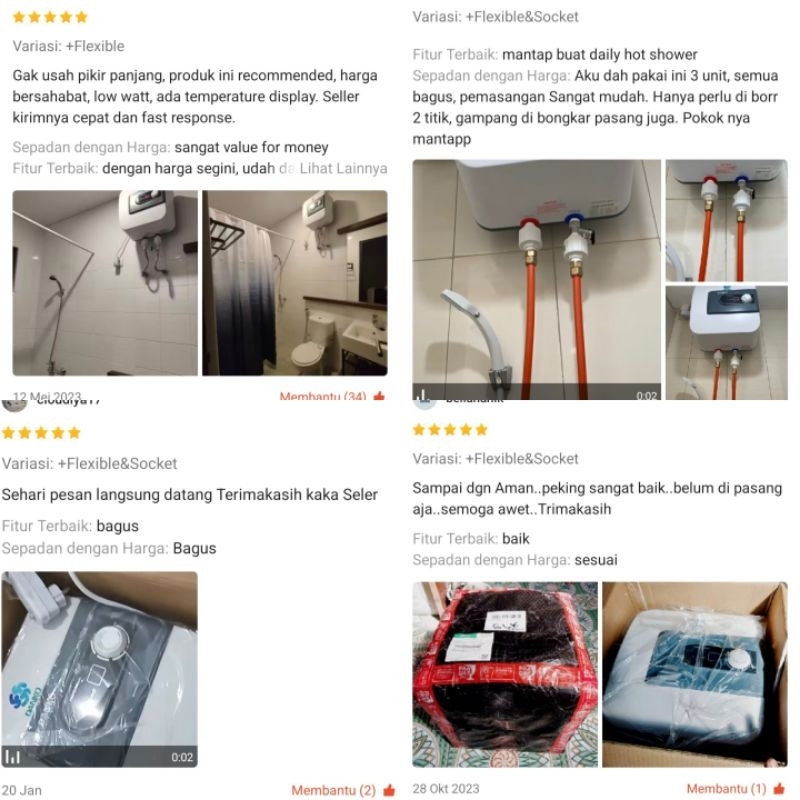
Task: Click thumbs-up icon next to Membantu (1)
Action: point(779,788)
